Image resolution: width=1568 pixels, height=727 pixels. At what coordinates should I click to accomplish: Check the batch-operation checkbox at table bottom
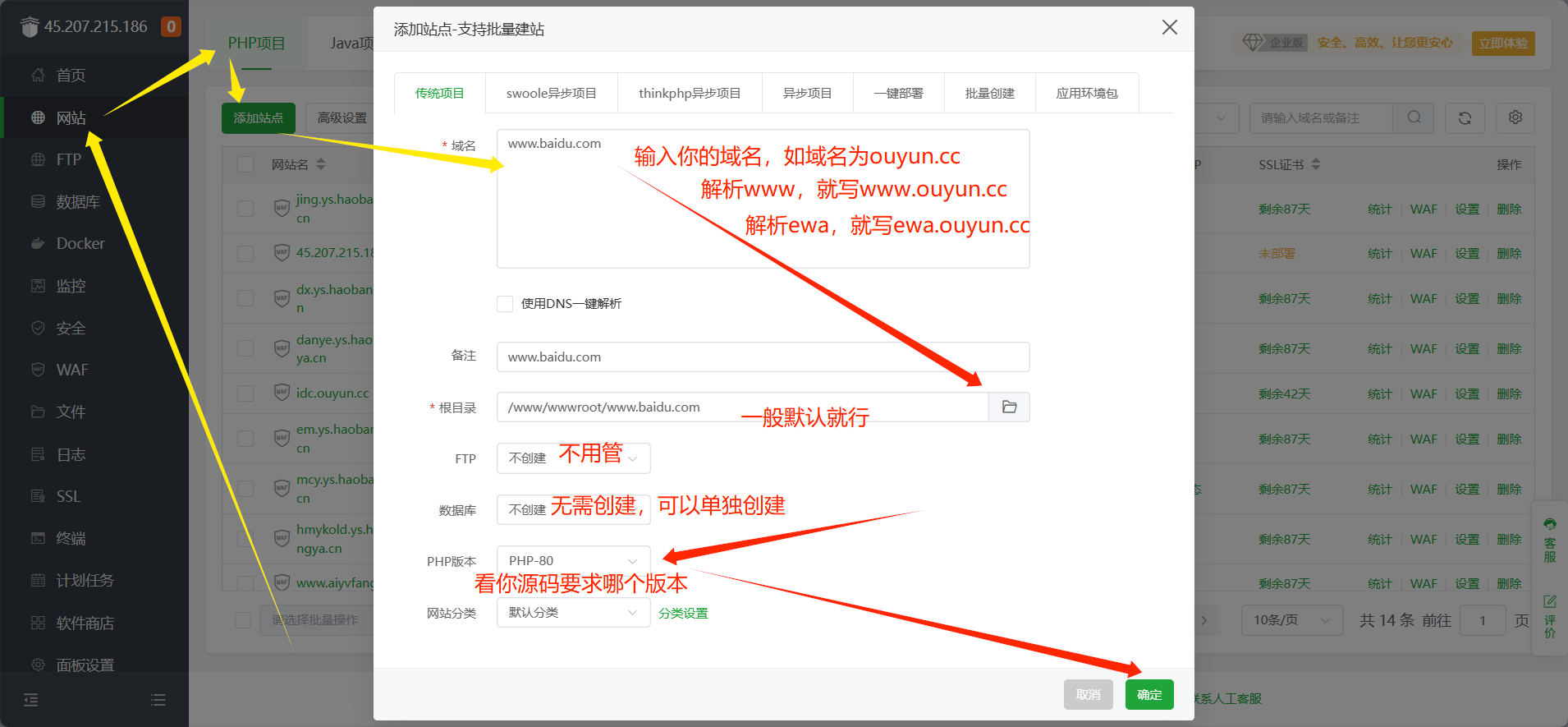pos(243,619)
